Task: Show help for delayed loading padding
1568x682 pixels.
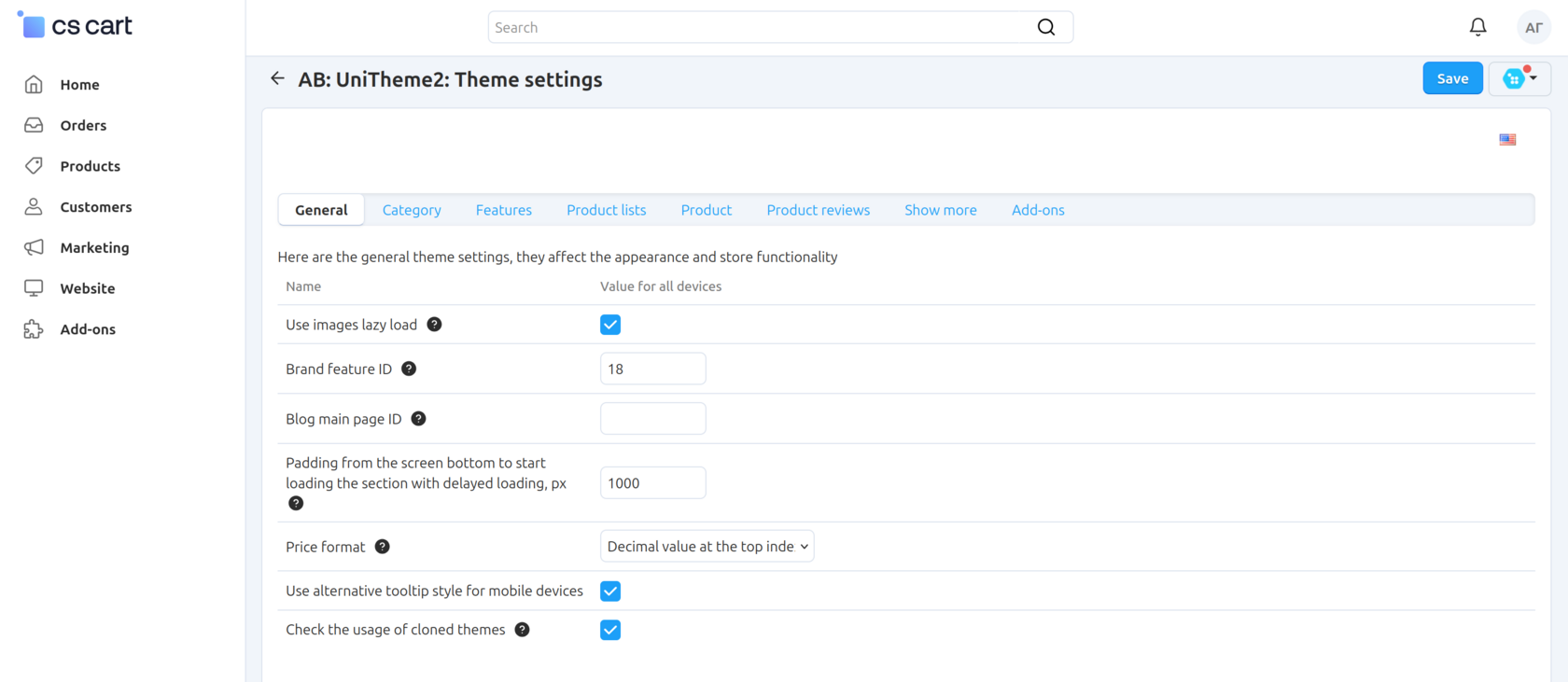Action: [x=296, y=504]
